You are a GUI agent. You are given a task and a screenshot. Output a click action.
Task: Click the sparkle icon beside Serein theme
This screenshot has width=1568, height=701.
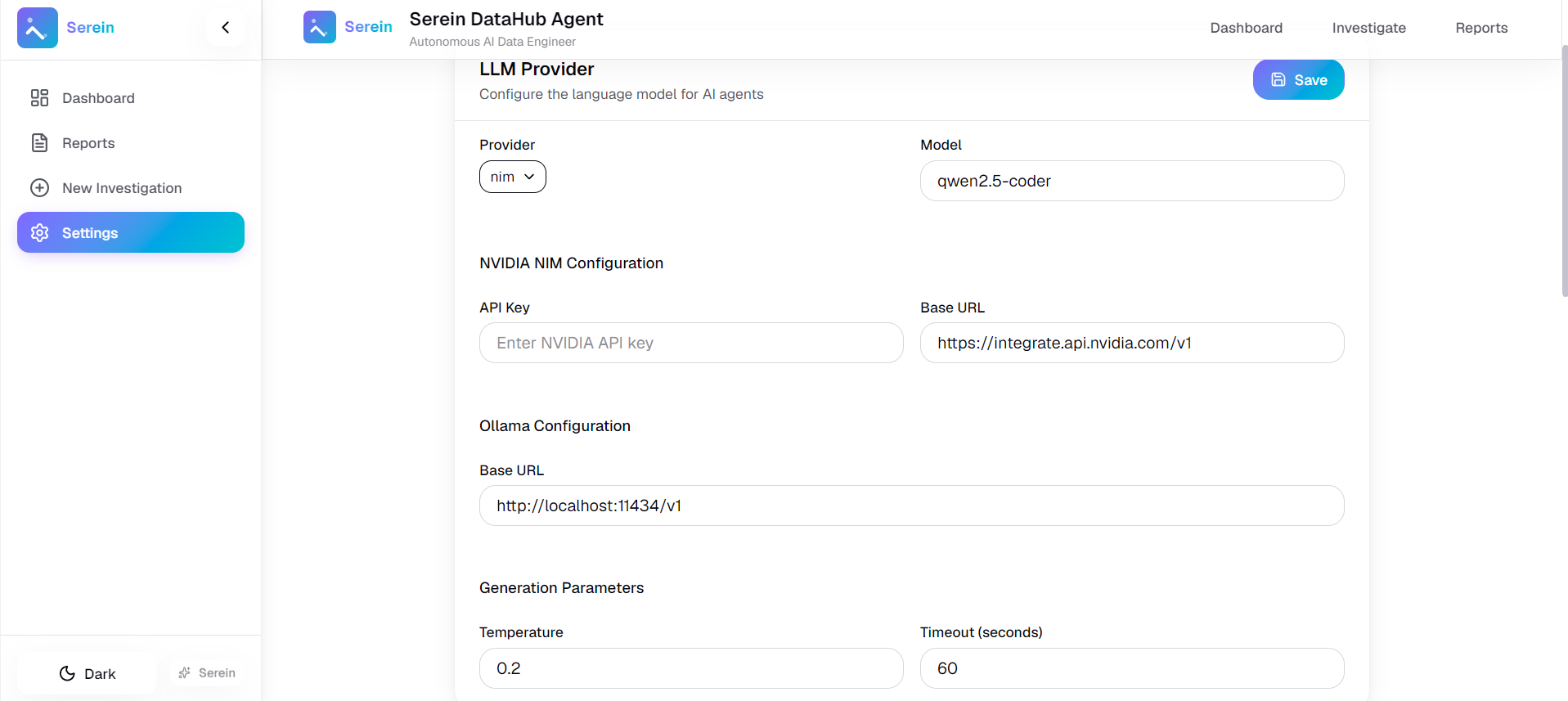click(185, 673)
